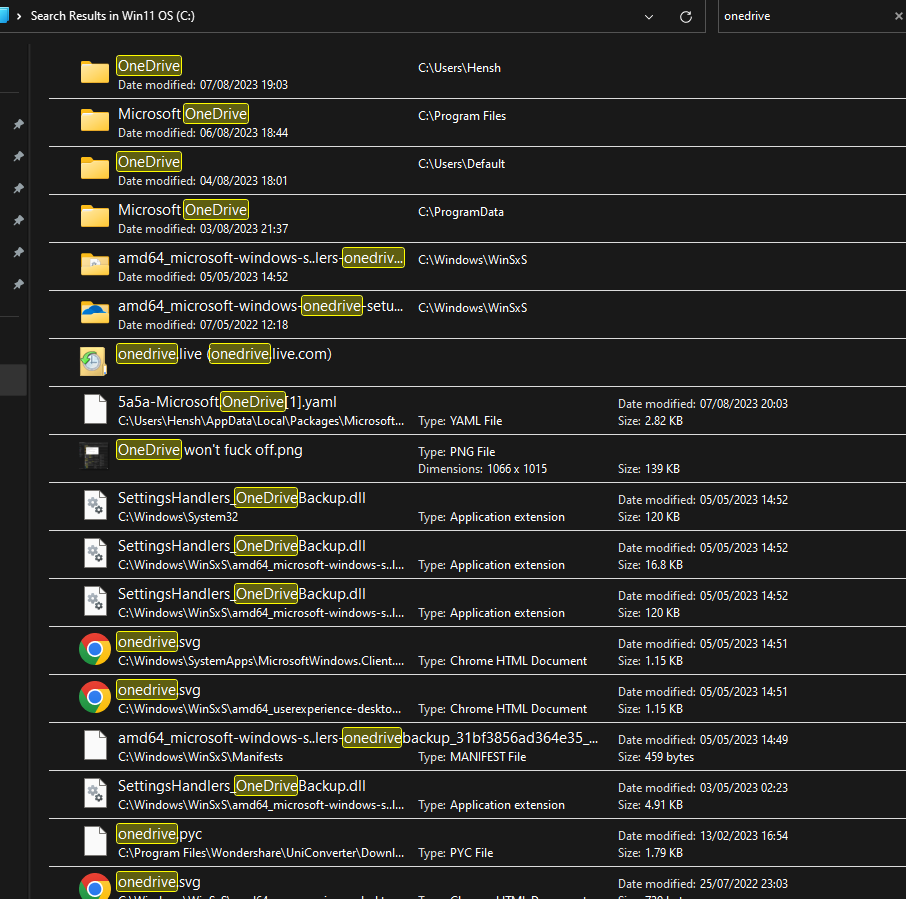The image size is (906, 899).
Task: Click the Search Results in Win11 OS (C:) breadcrumb
Action: 113,16
